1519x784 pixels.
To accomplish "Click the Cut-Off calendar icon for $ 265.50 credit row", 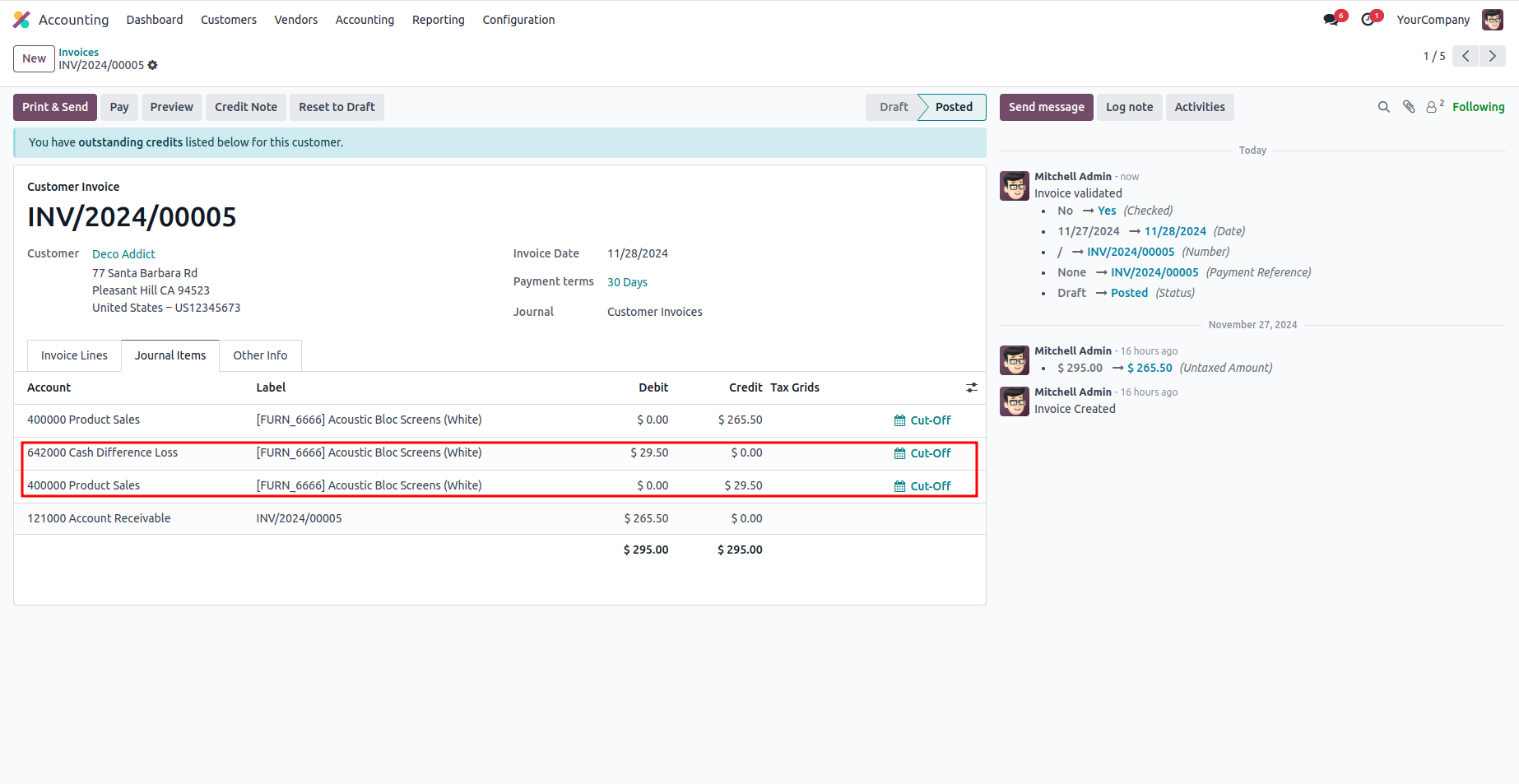I will (x=899, y=420).
